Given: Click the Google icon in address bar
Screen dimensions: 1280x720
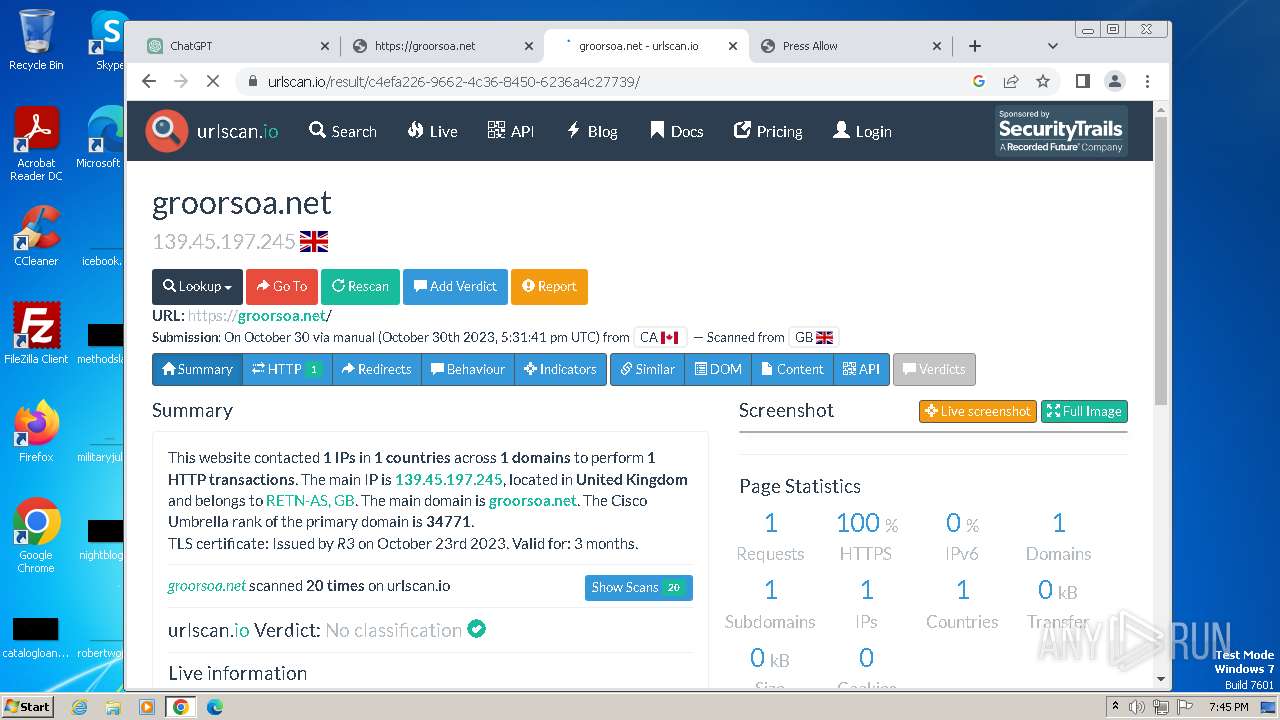Looking at the screenshot, I should (979, 81).
